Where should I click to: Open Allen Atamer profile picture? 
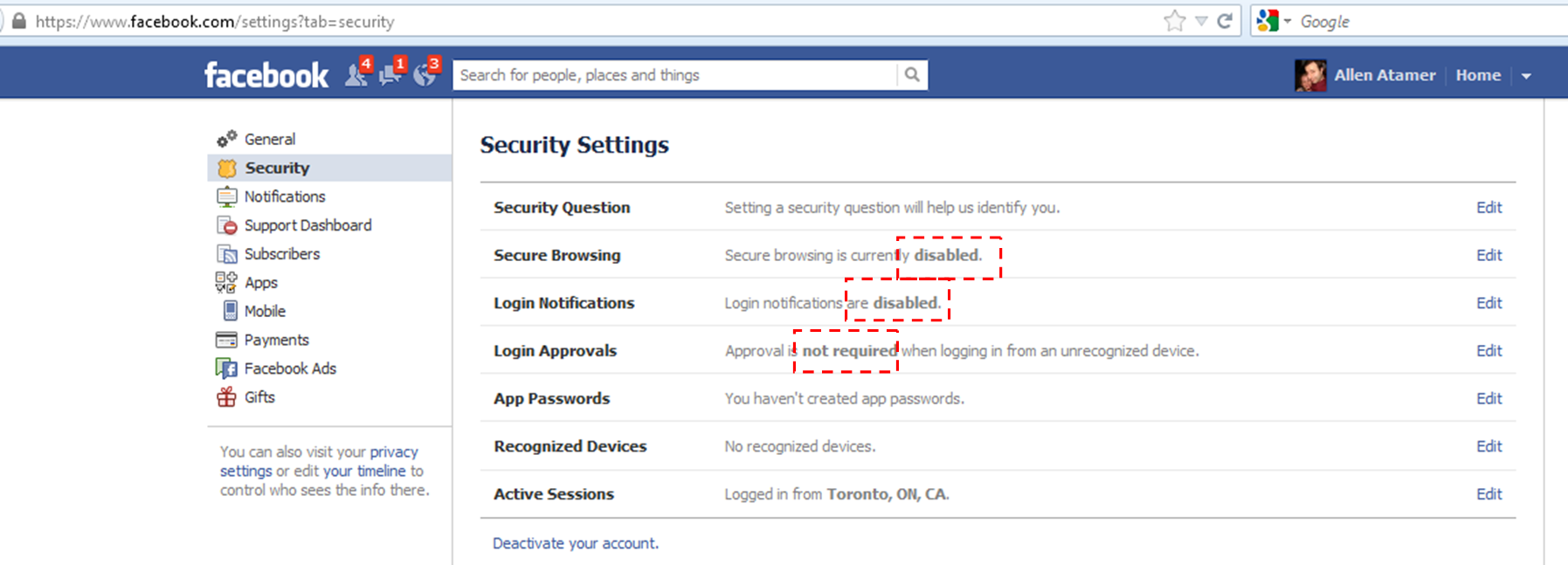[1310, 75]
